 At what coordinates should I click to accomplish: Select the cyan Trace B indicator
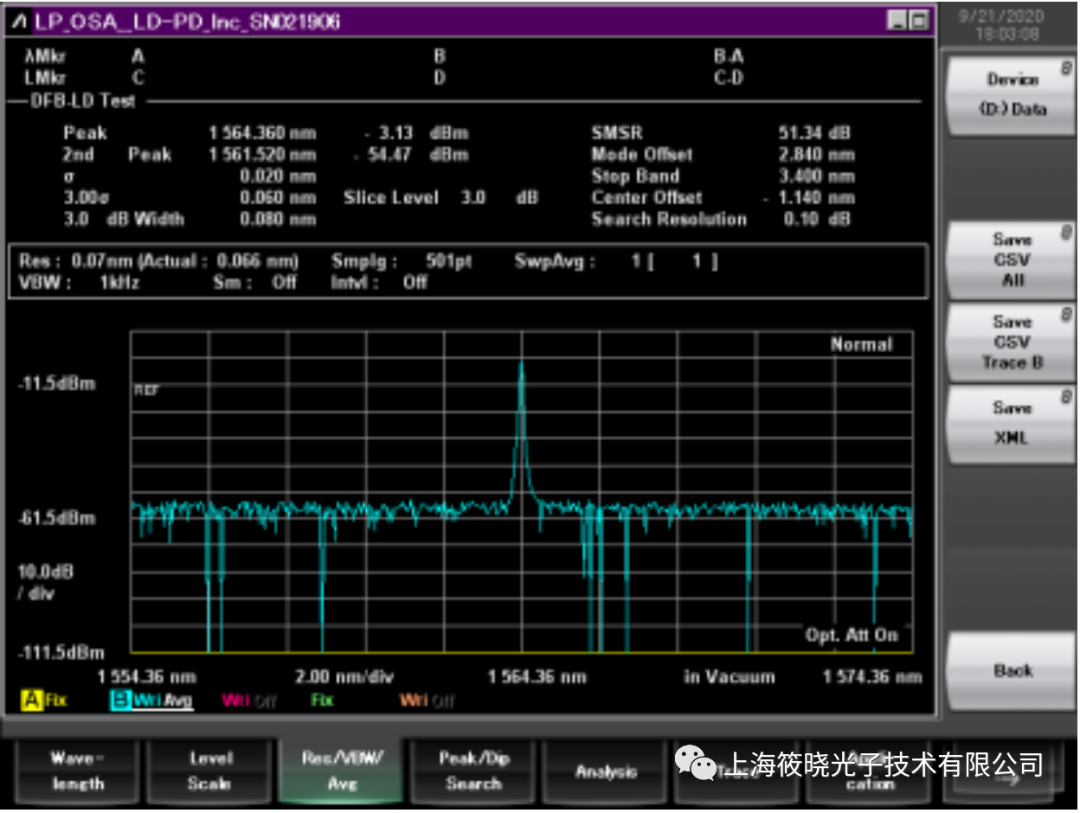[121, 701]
